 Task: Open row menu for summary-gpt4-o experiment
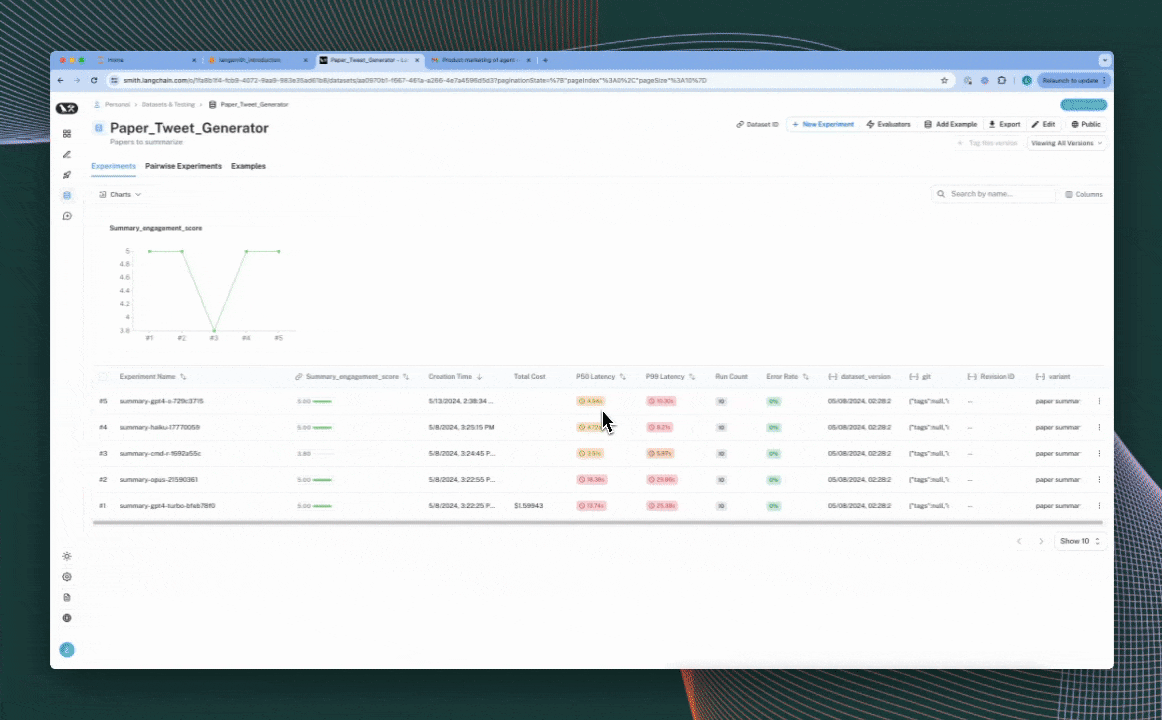pos(1099,401)
